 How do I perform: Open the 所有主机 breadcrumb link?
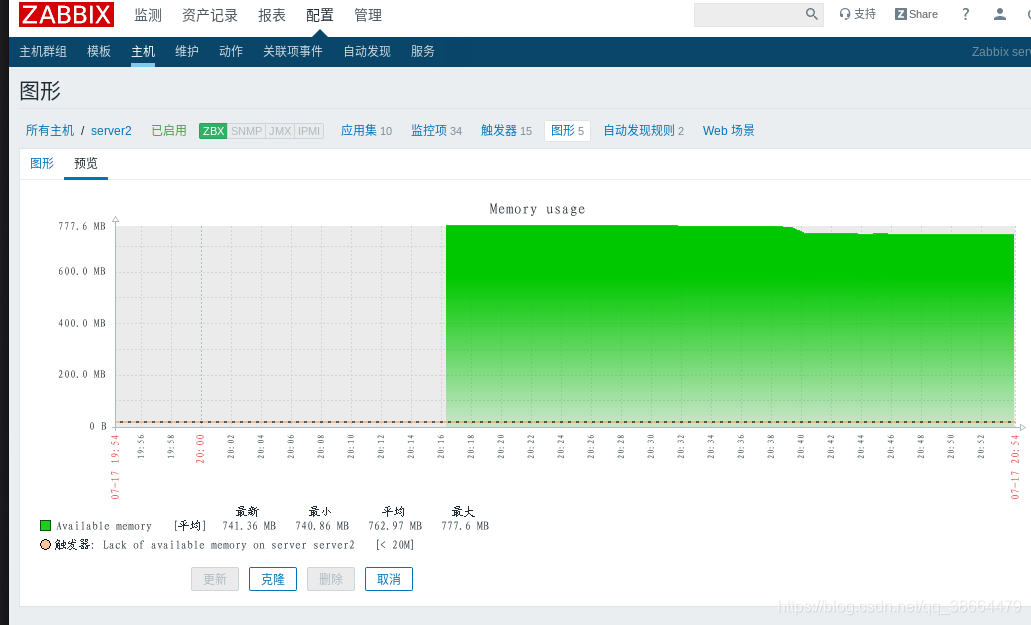[x=50, y=131]
